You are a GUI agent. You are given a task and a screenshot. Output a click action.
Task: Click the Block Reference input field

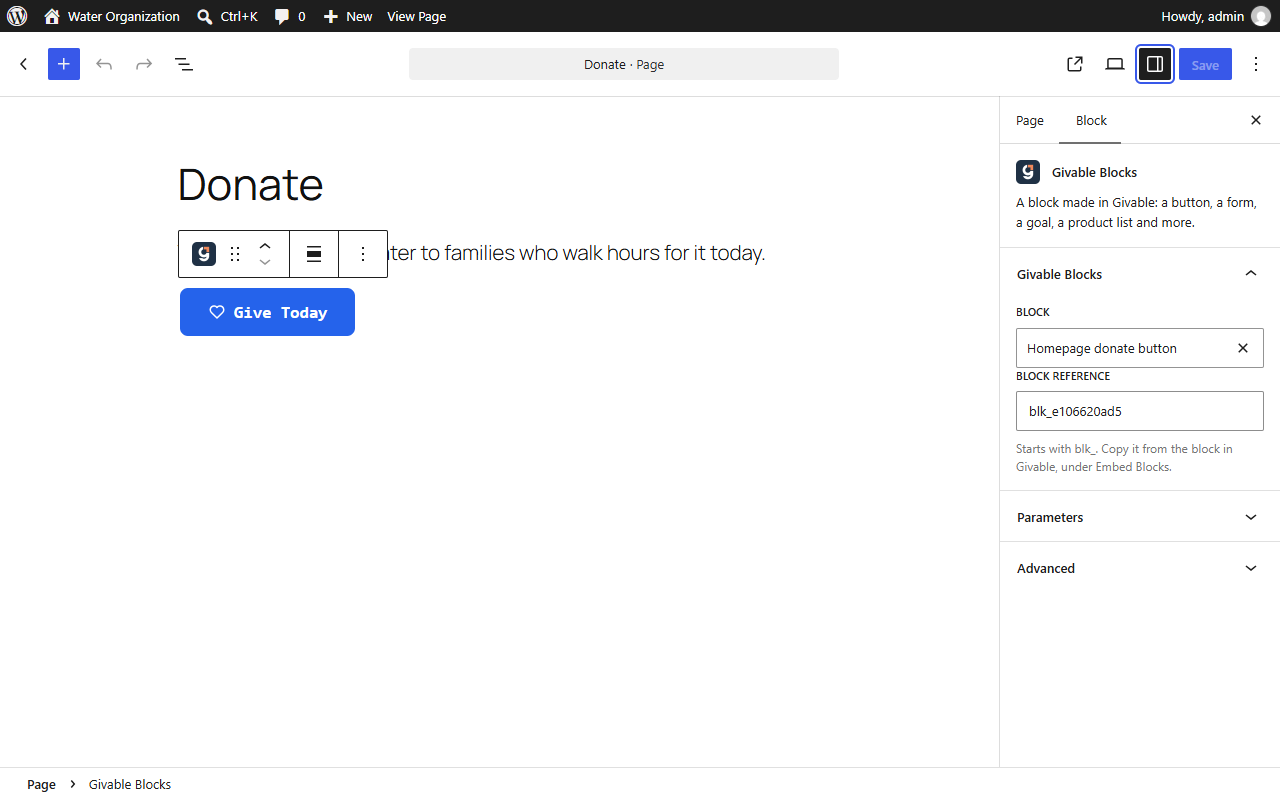1140,411
